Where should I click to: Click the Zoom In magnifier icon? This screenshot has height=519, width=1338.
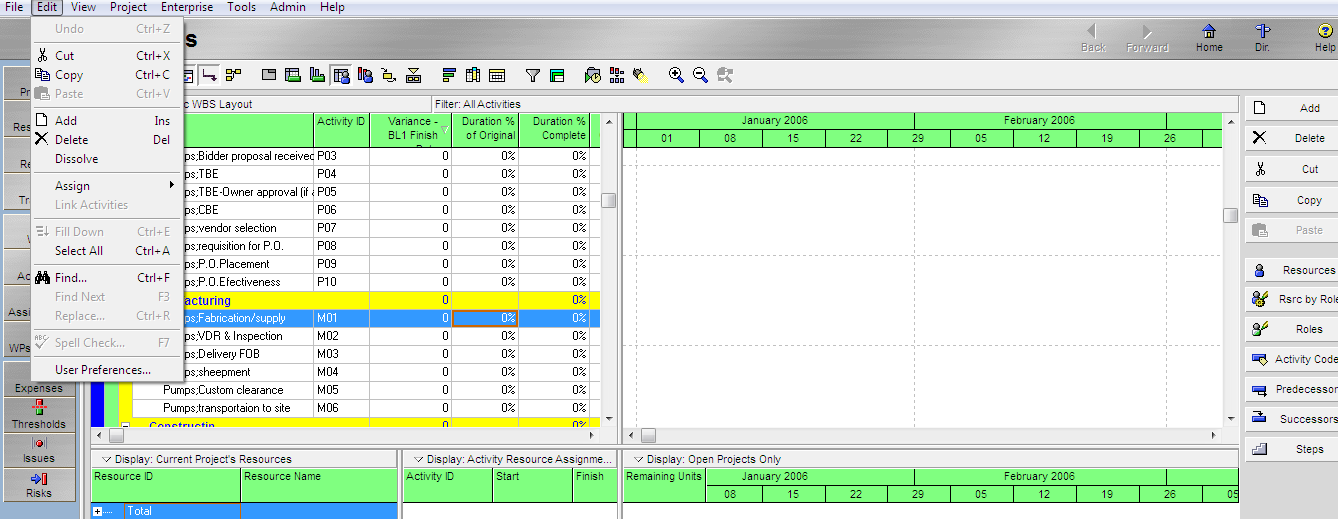pyautogui.click(x=677, y=75)
